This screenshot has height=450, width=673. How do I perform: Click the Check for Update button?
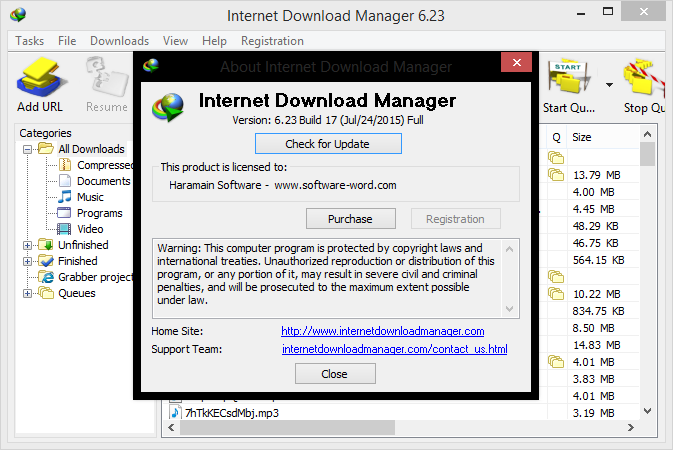pos(328,143)
